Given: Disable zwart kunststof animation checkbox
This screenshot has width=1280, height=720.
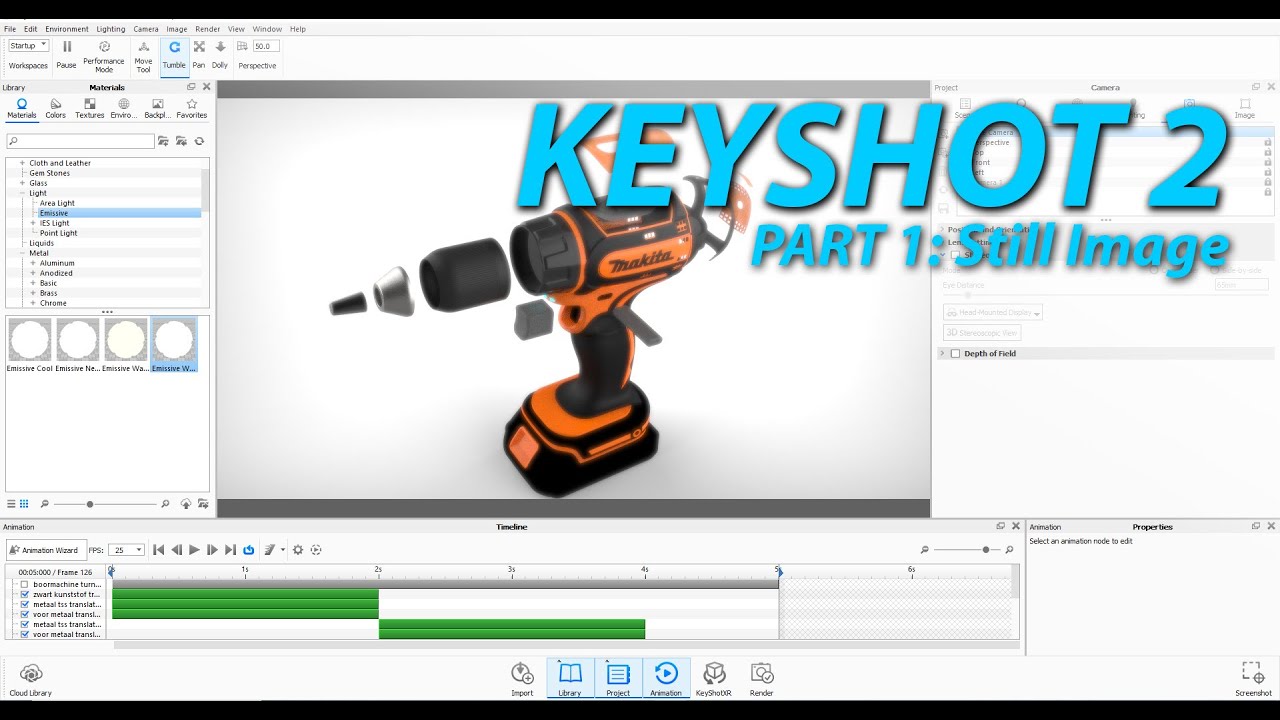Looking at the screenshot, I should [25, 594].
